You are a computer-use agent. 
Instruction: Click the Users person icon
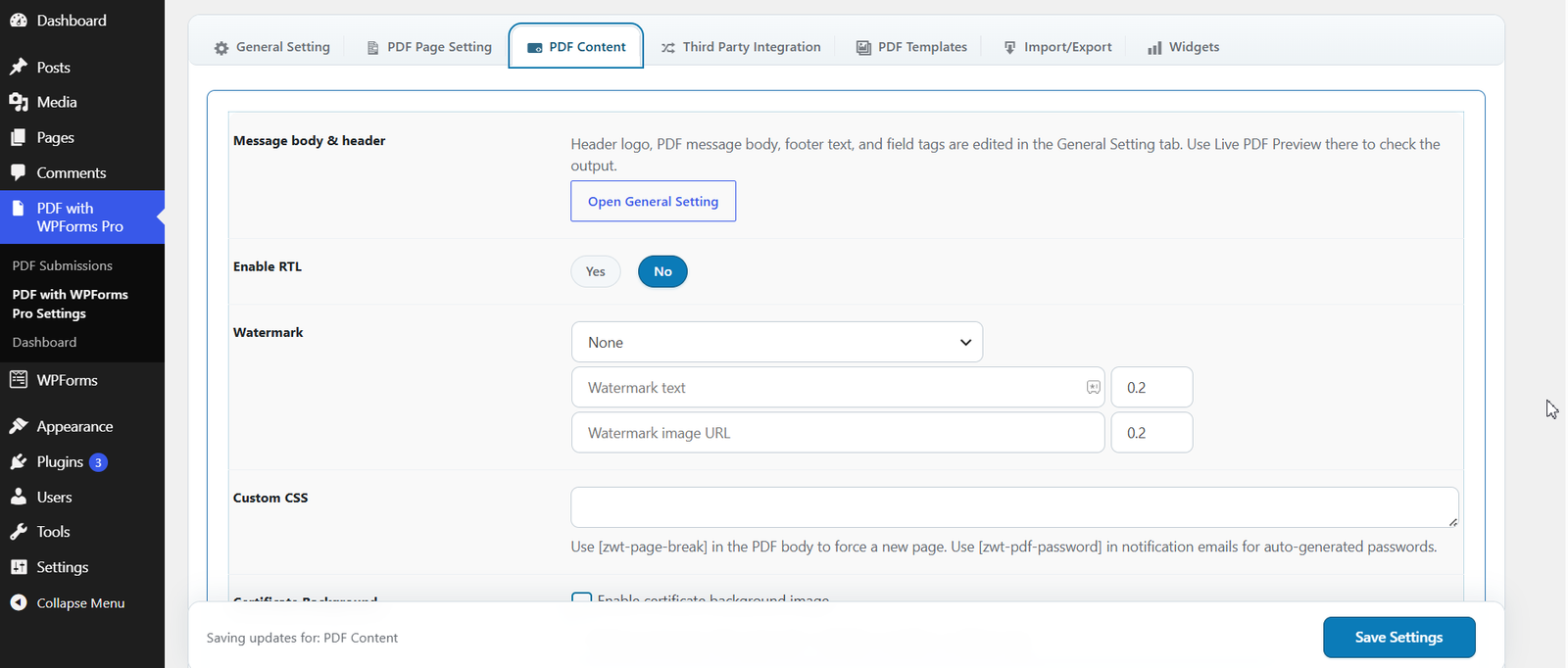tap(19, 497)
